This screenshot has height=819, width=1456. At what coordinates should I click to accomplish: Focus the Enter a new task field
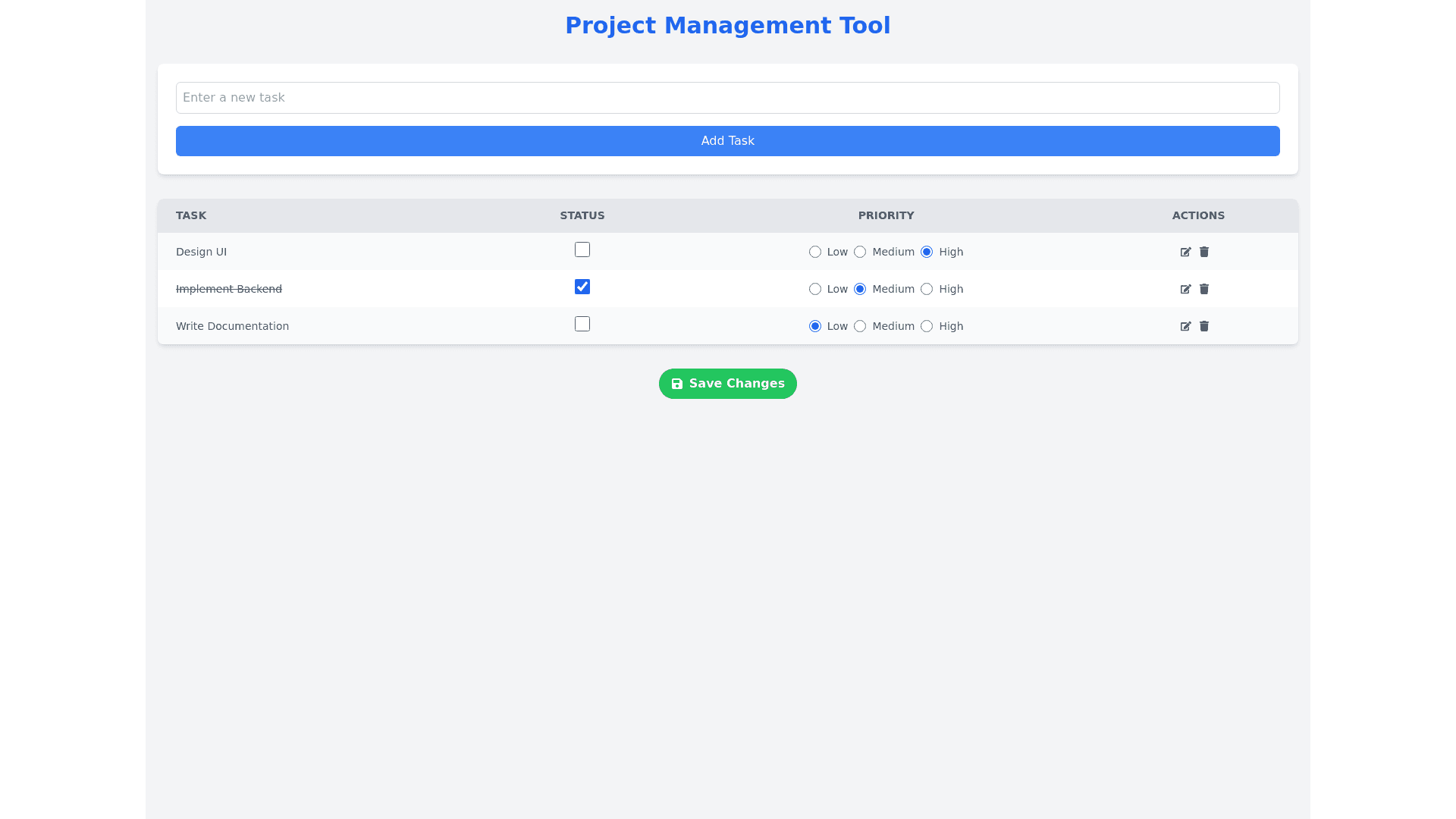tap(728, 98)
